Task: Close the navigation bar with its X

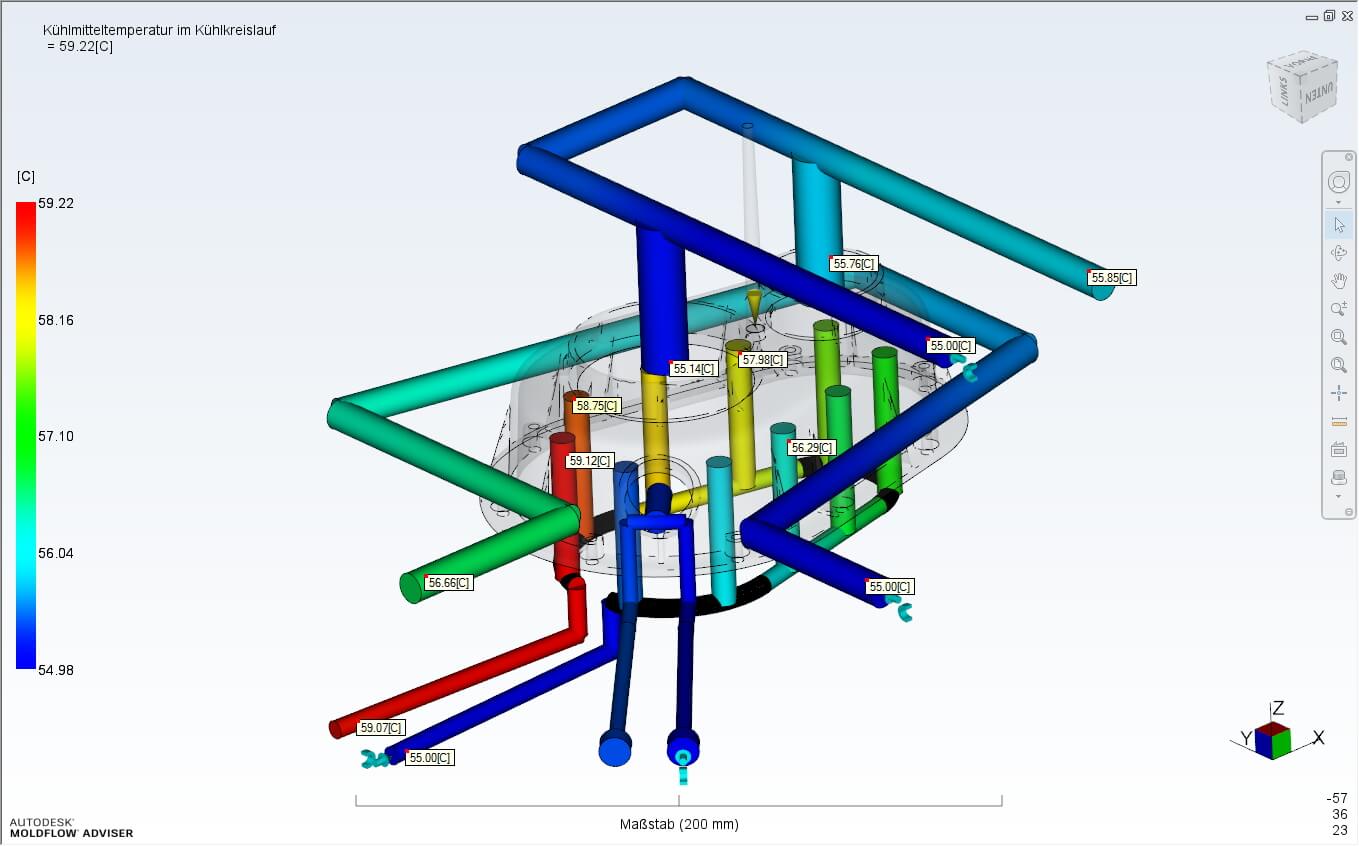Action: [x=1349, y=157]
